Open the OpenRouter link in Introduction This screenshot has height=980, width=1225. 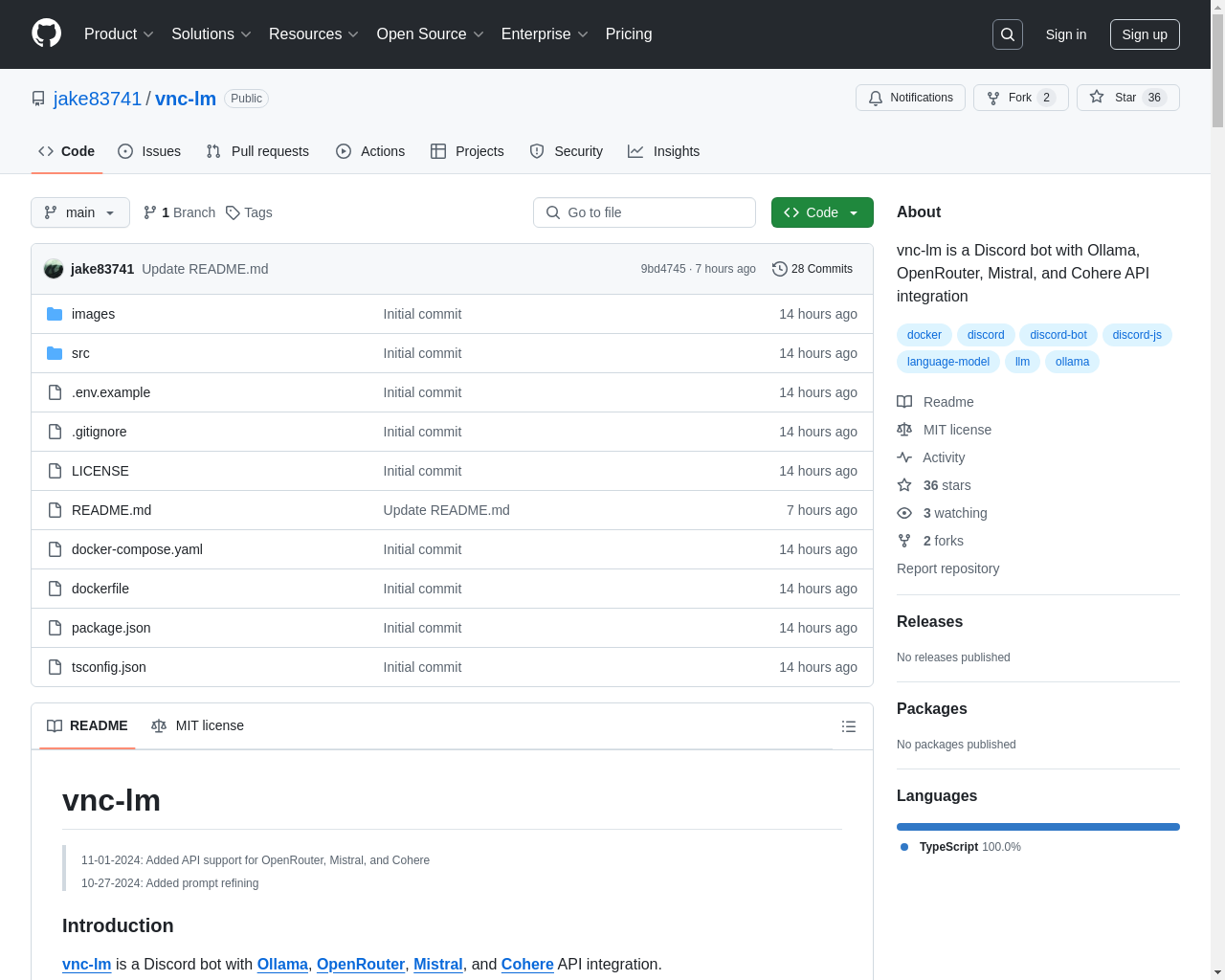361,965
